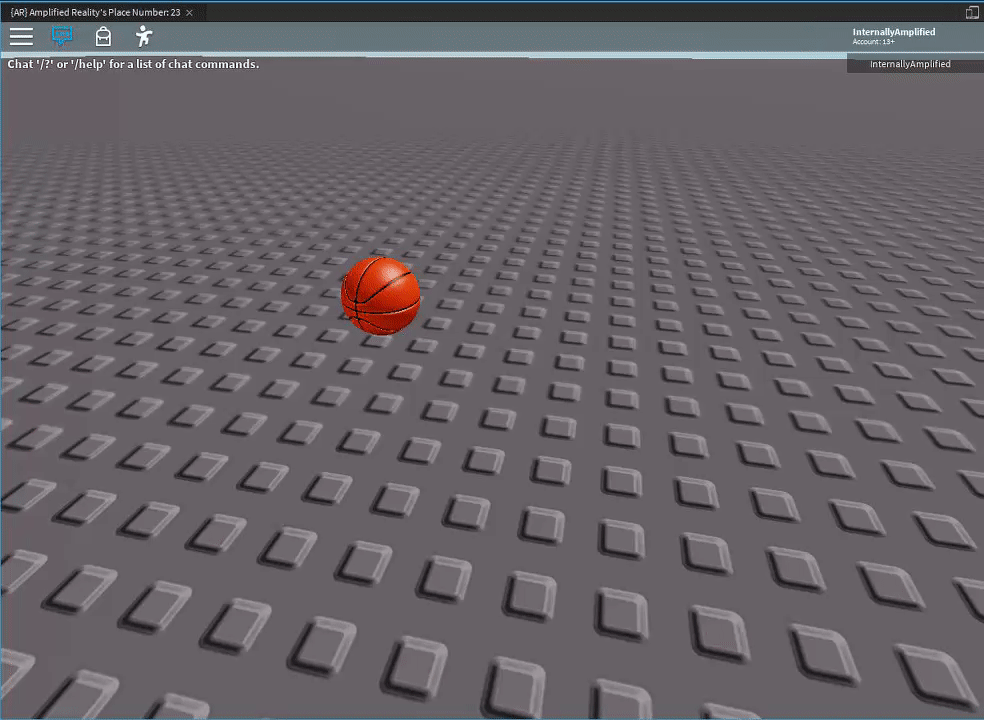Viewport: 984px width, 720px height.
Task: Open the Roblox hamburger menu
Action: click(21, 36)
